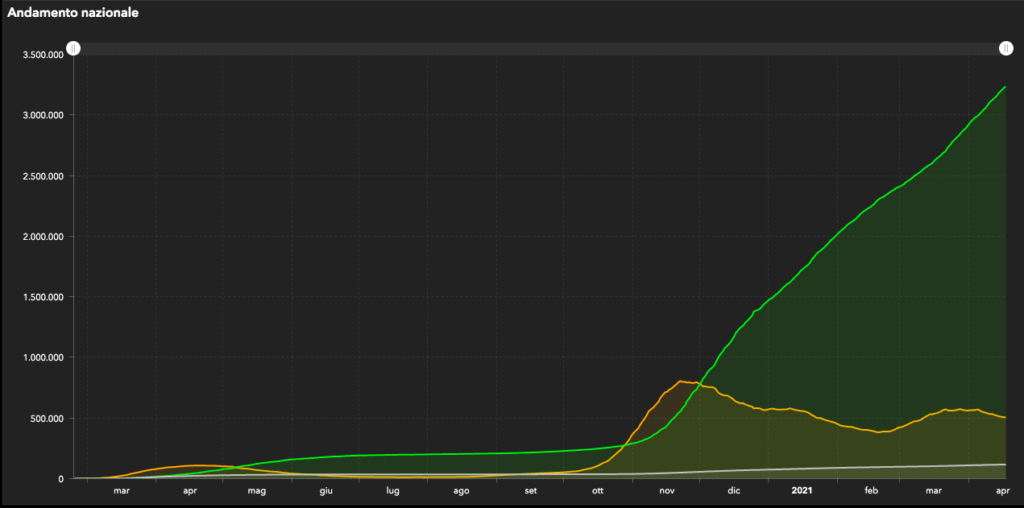Image resolution: width=1024 pixels, height=508 pixels.
Task: Click the orange curve's small spring 2020 bump
Action: (196, 465)
